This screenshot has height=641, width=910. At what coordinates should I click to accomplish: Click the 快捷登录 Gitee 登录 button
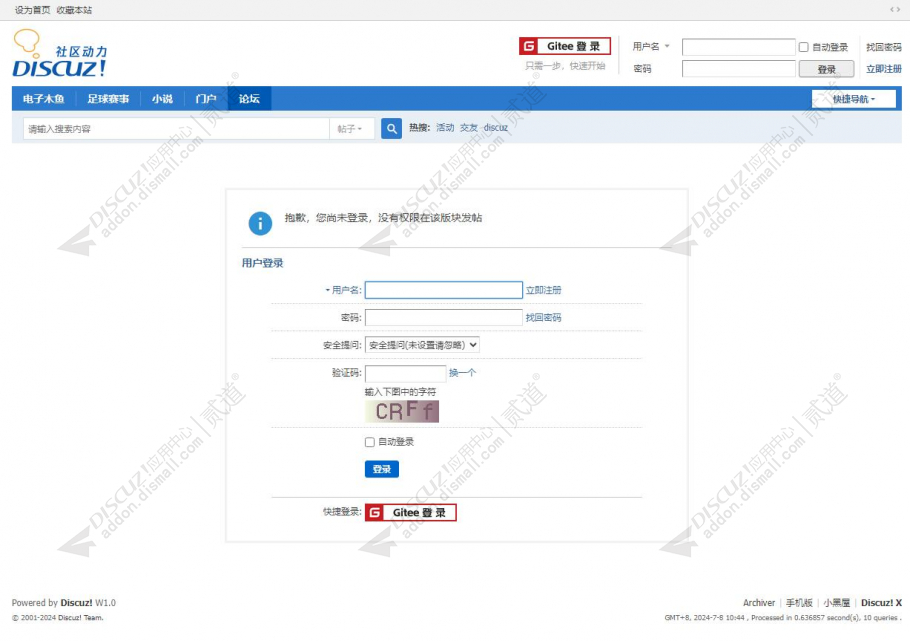[410, 512]
